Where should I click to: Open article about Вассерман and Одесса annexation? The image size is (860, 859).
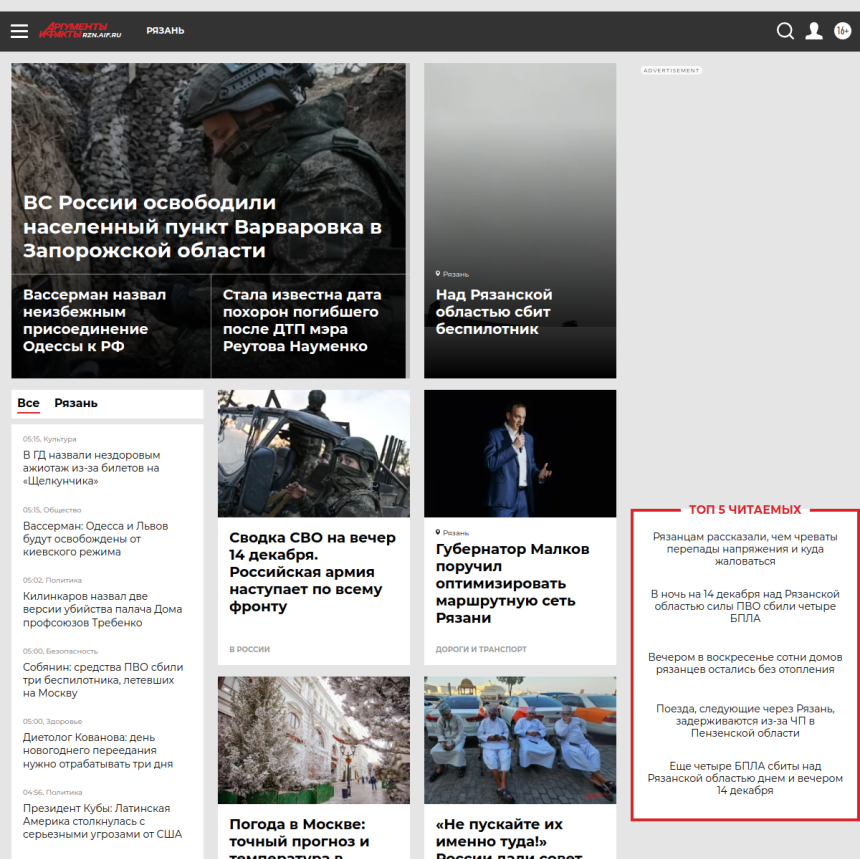coord(94,320)
